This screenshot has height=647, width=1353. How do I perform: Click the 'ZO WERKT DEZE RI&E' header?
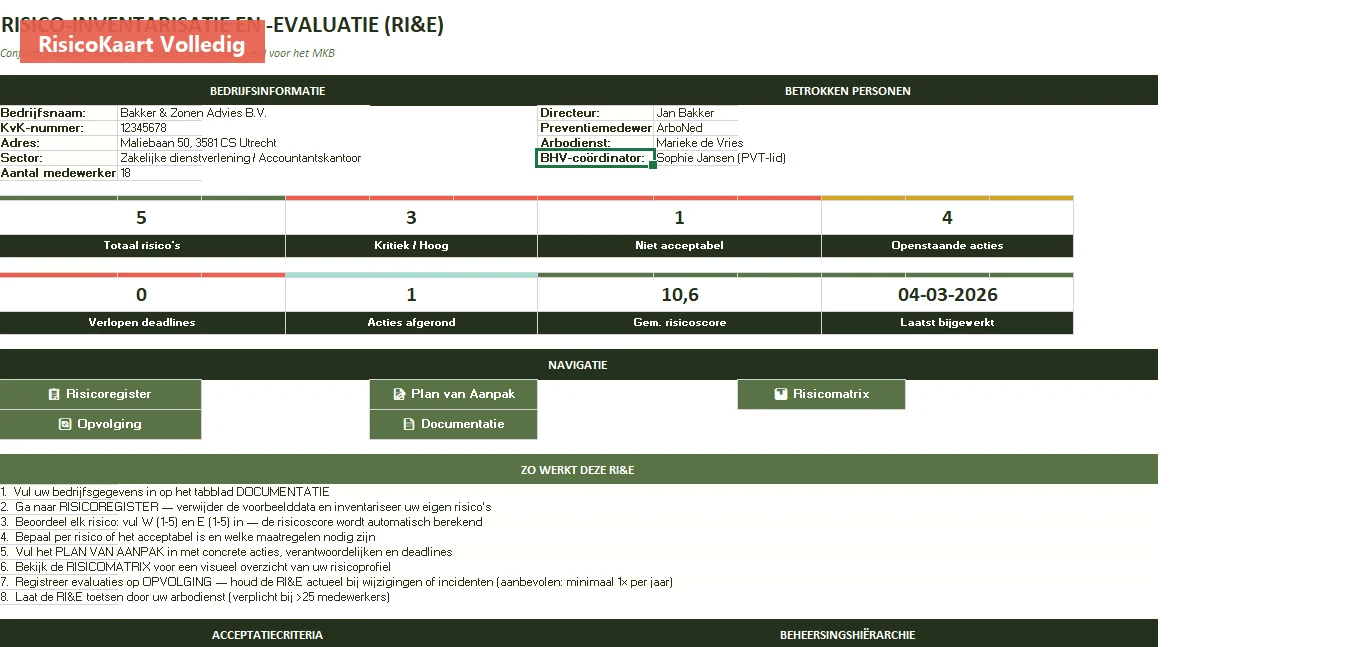(578, 470)
